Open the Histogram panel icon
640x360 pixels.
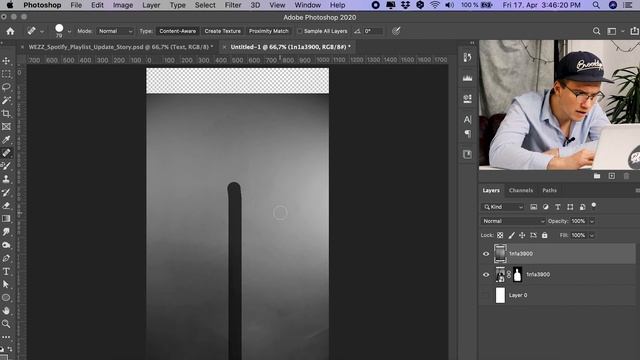click(x=467, y=78)
